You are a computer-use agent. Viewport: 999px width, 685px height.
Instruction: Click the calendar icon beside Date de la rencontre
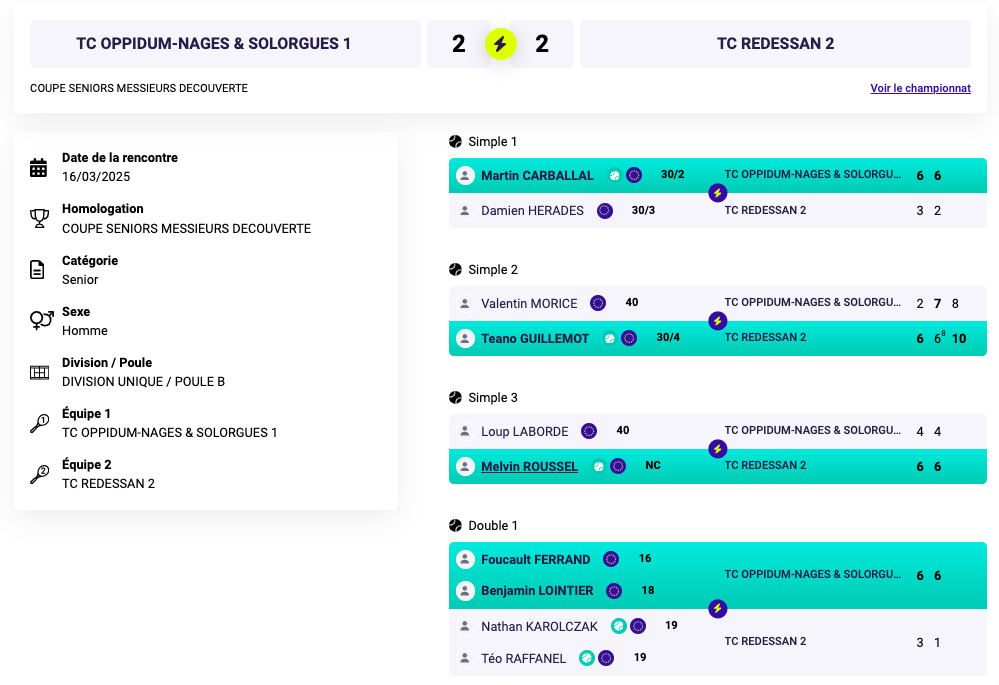click(39, 168)
